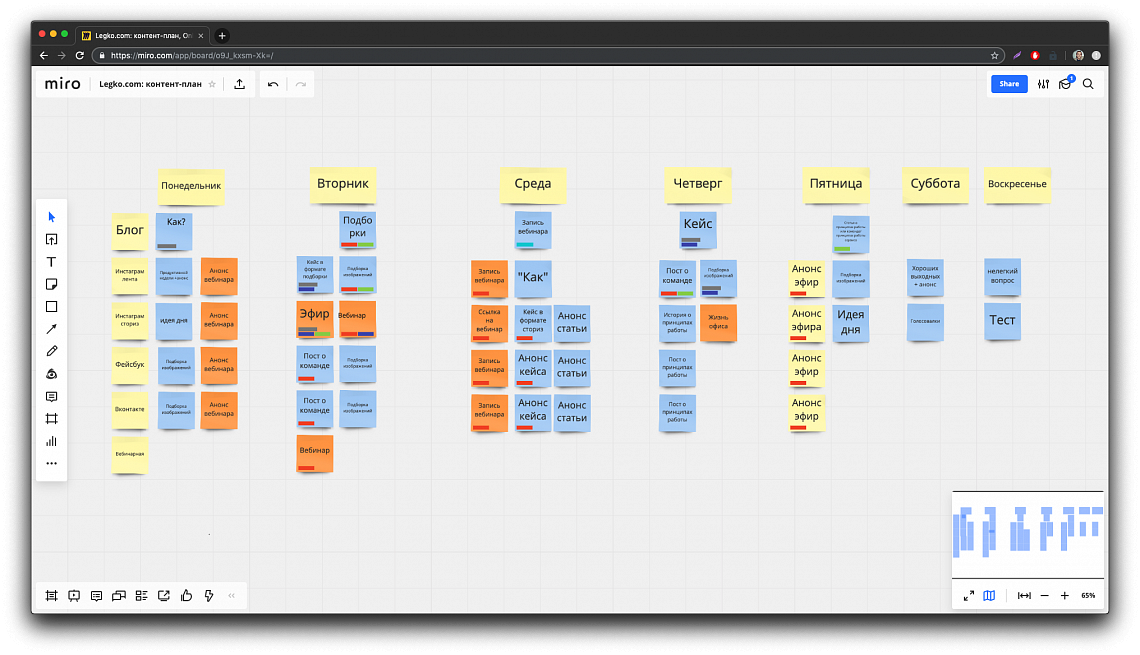
Task: Click the blue Share button
Action: click(1009, 84)
